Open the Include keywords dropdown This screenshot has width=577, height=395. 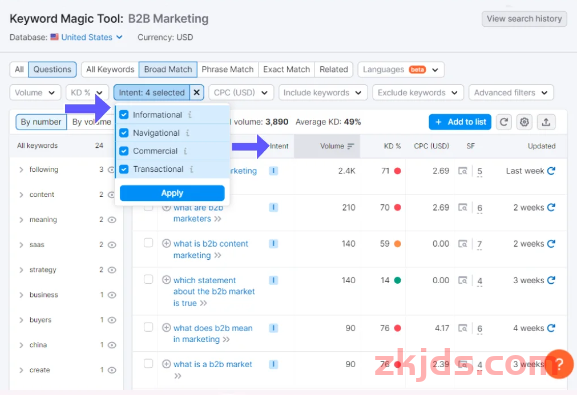(x=323, y=92)
